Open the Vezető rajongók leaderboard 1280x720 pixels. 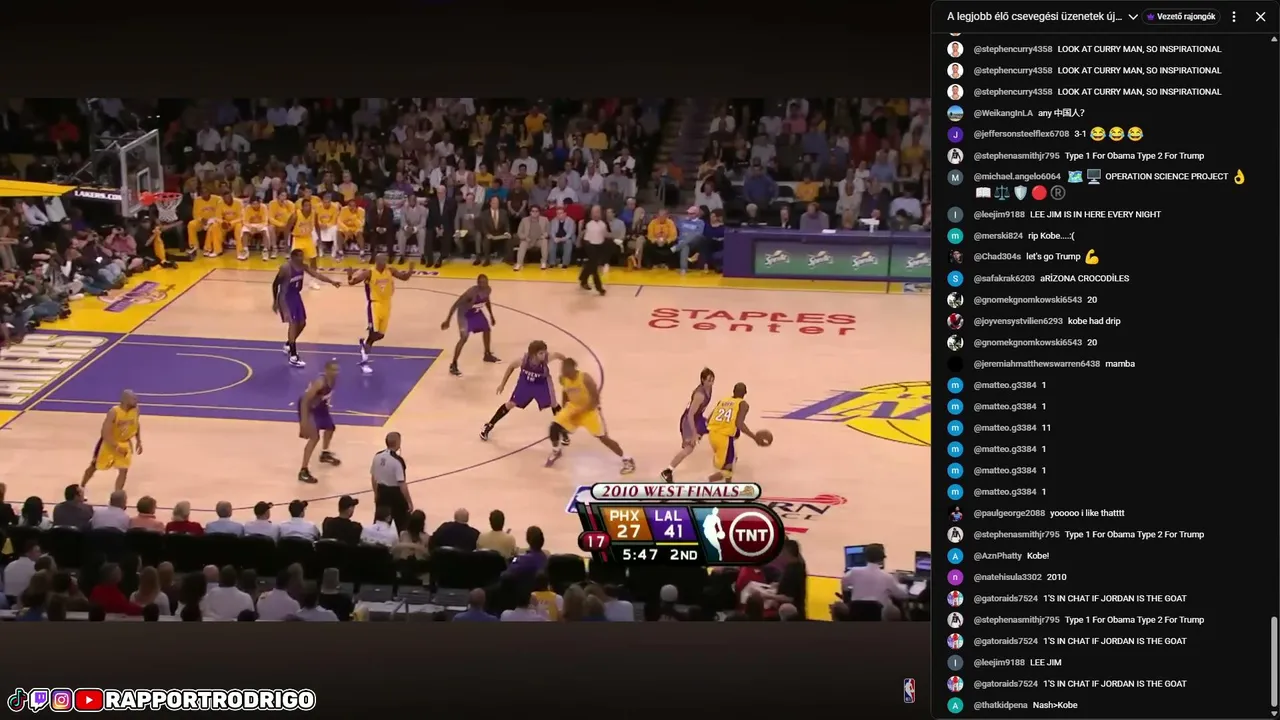pyautogui.click(x=1181, y=16)
